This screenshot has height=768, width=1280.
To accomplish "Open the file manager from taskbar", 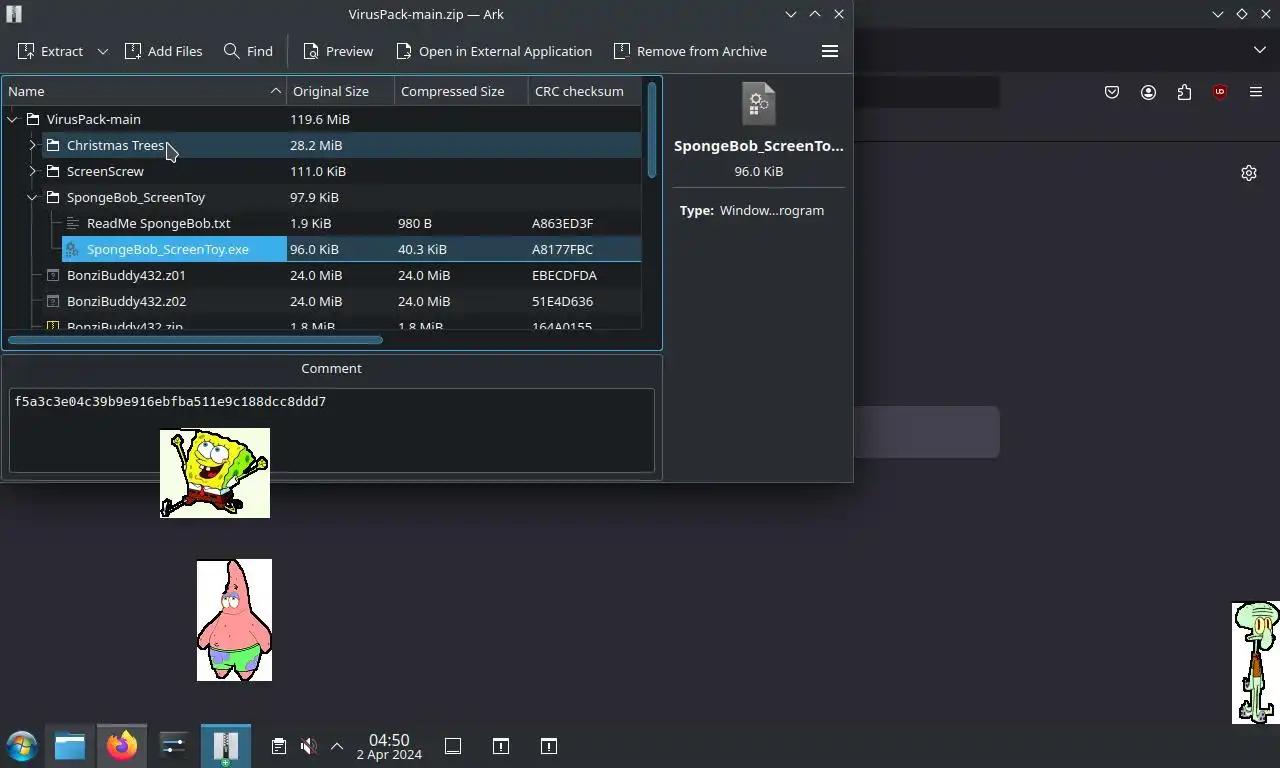I will click(x=70, y=746).
